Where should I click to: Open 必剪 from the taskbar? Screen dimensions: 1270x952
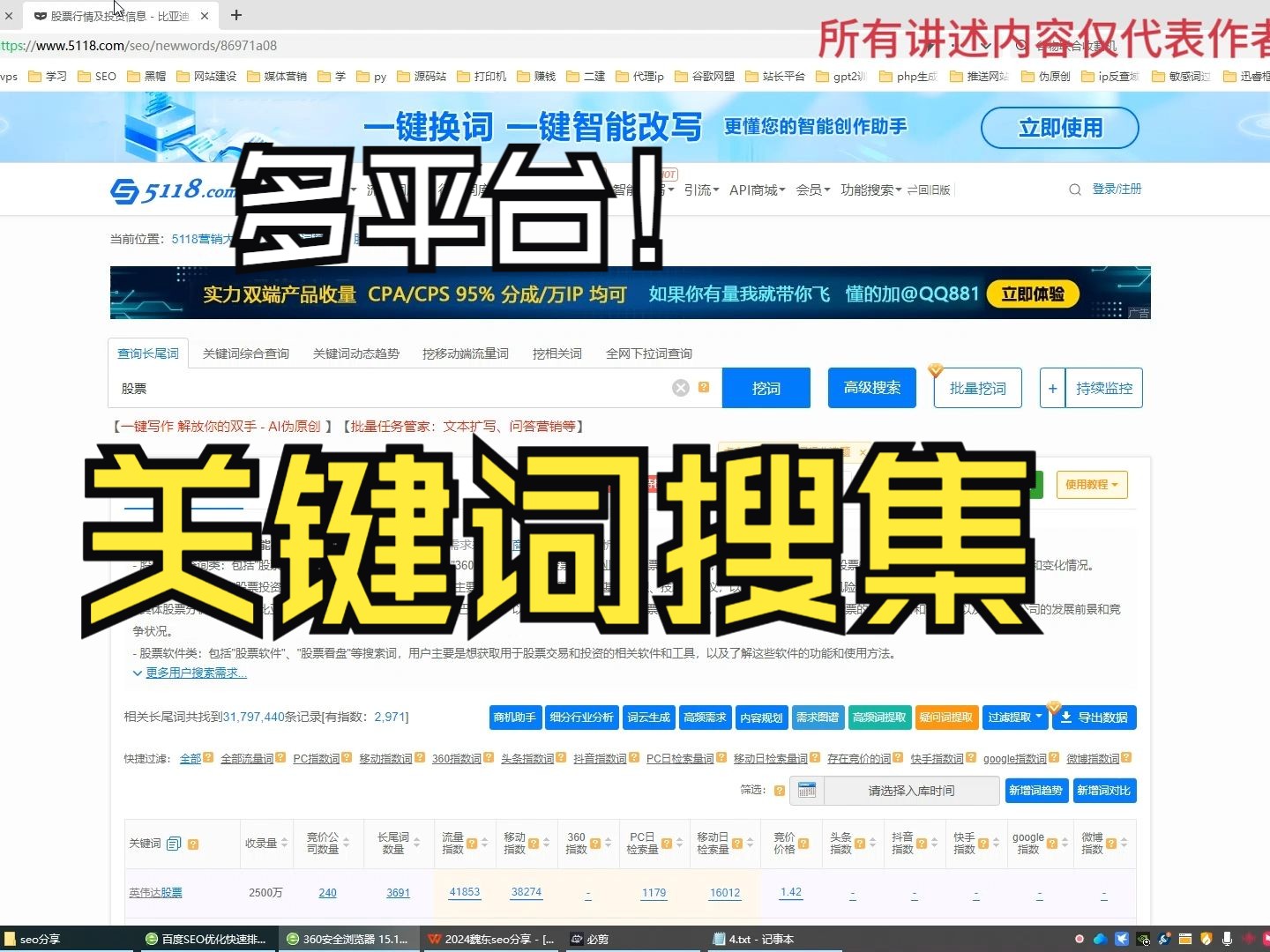tap(591, 939)
